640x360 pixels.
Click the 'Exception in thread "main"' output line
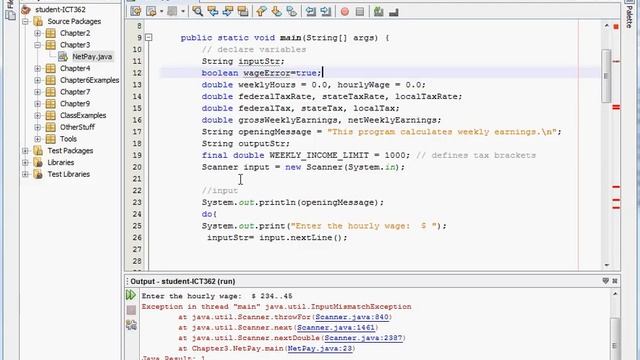(276, 307)
